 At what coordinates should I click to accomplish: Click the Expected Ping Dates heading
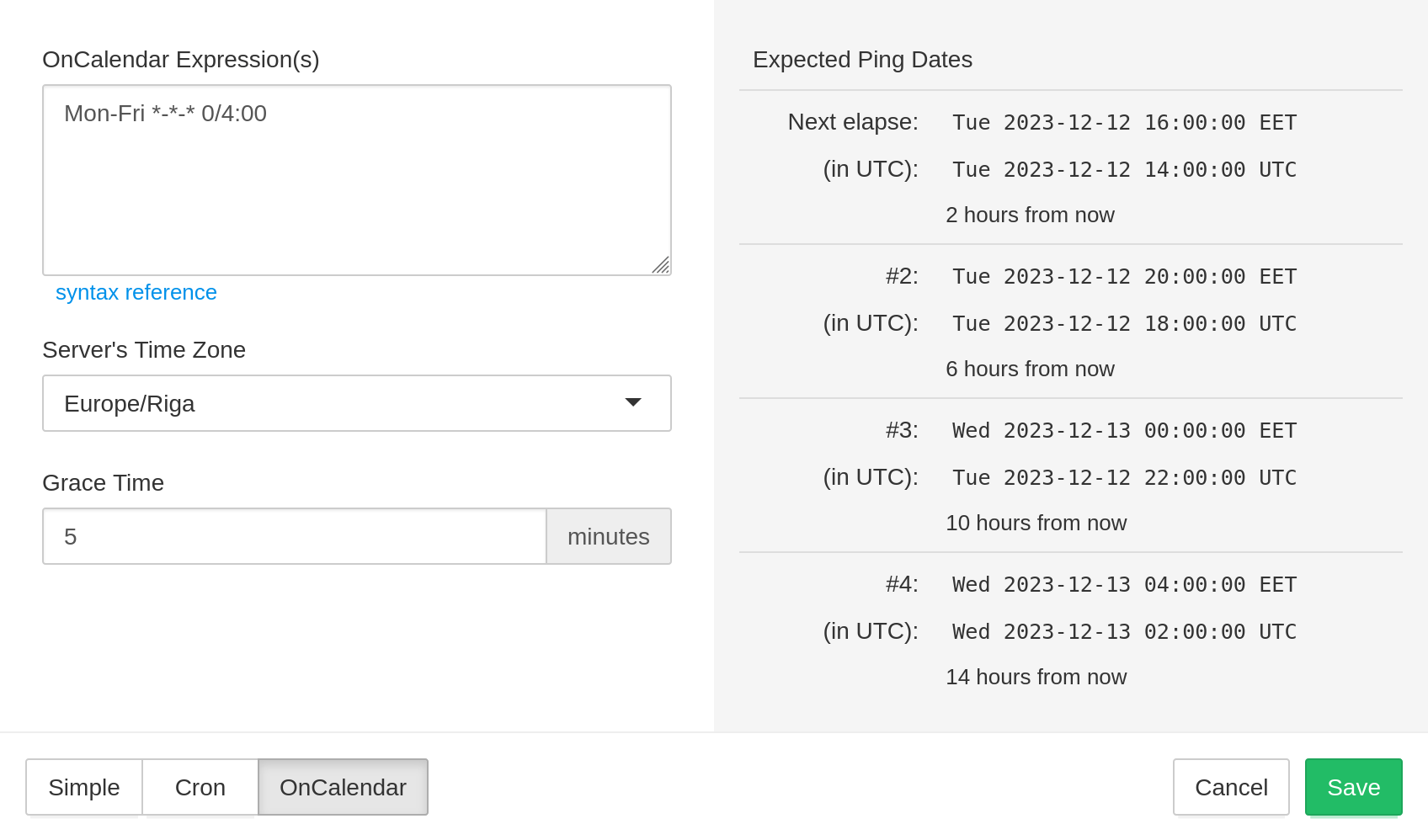click(863, 59)
